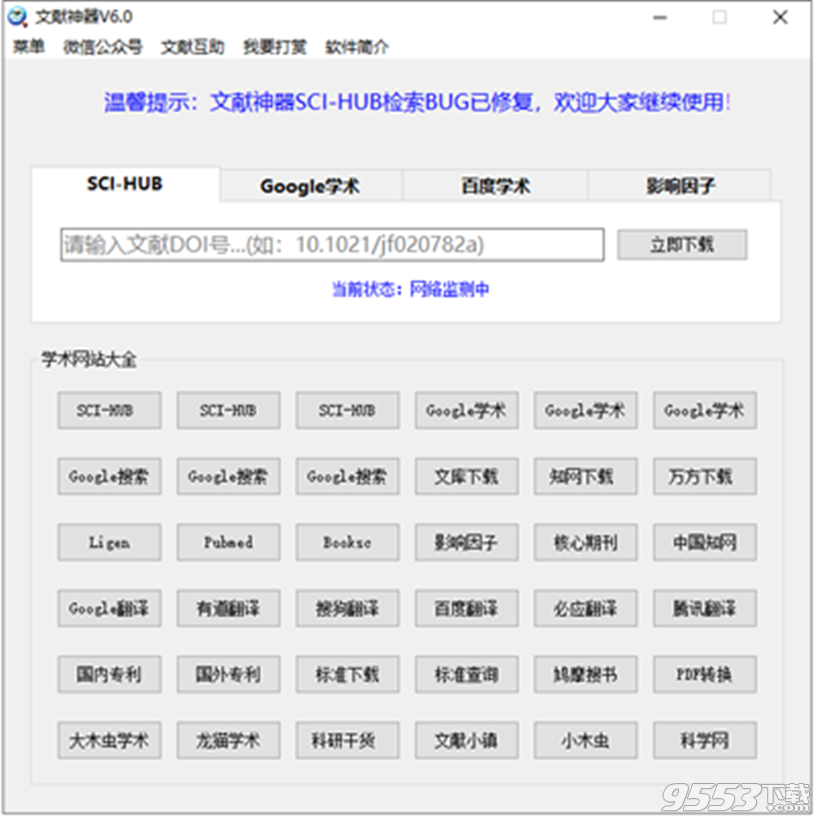
Task: Click the 知网下载 download button
Action: (x=584, y=476)
